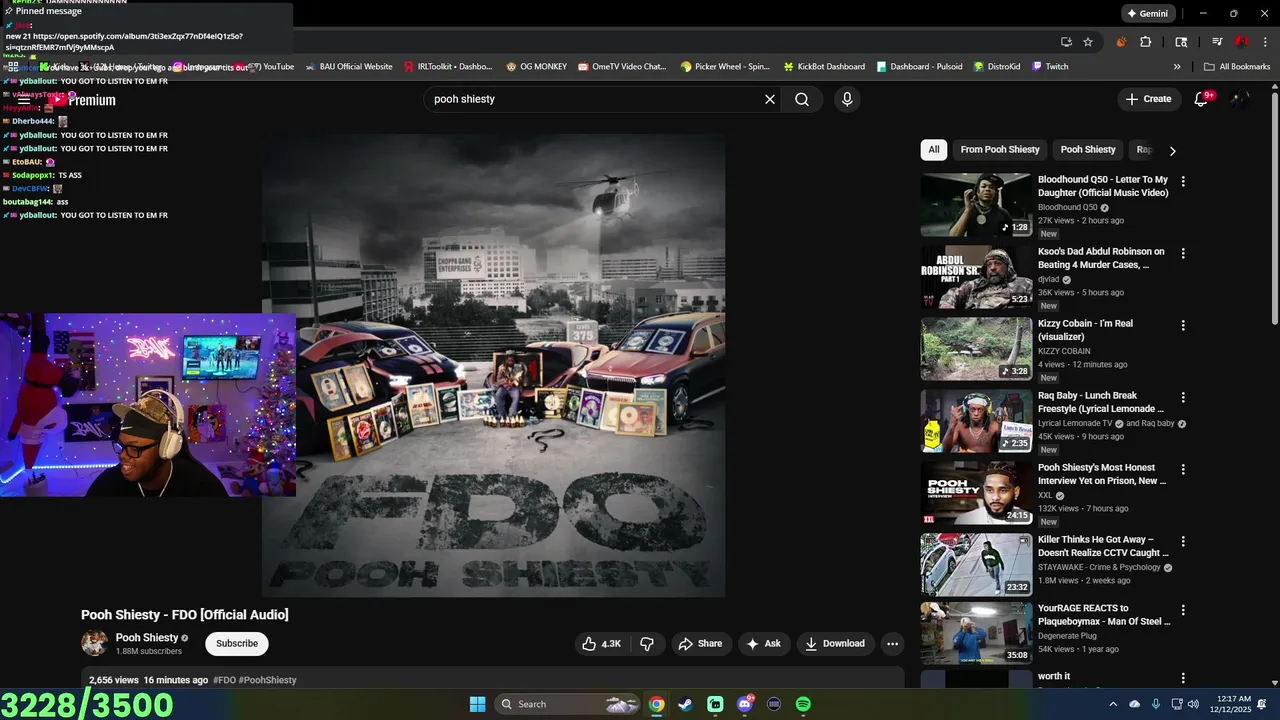Open options for Raq Baby Lunch Break video
This screenshot has width=1280, height=720.
[x=1183, y=398]
